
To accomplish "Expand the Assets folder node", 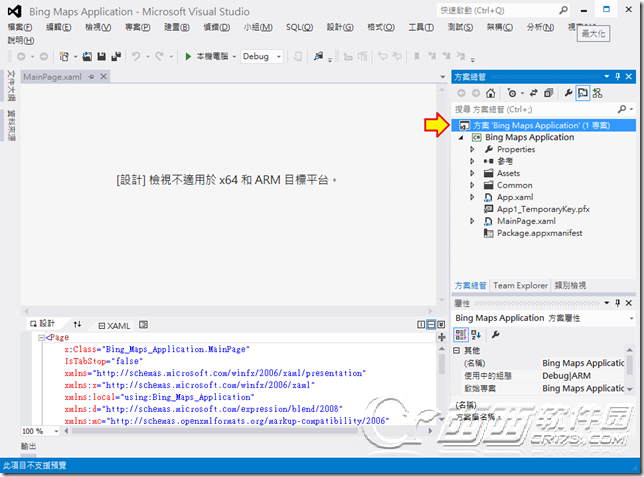I will [472, 173].
